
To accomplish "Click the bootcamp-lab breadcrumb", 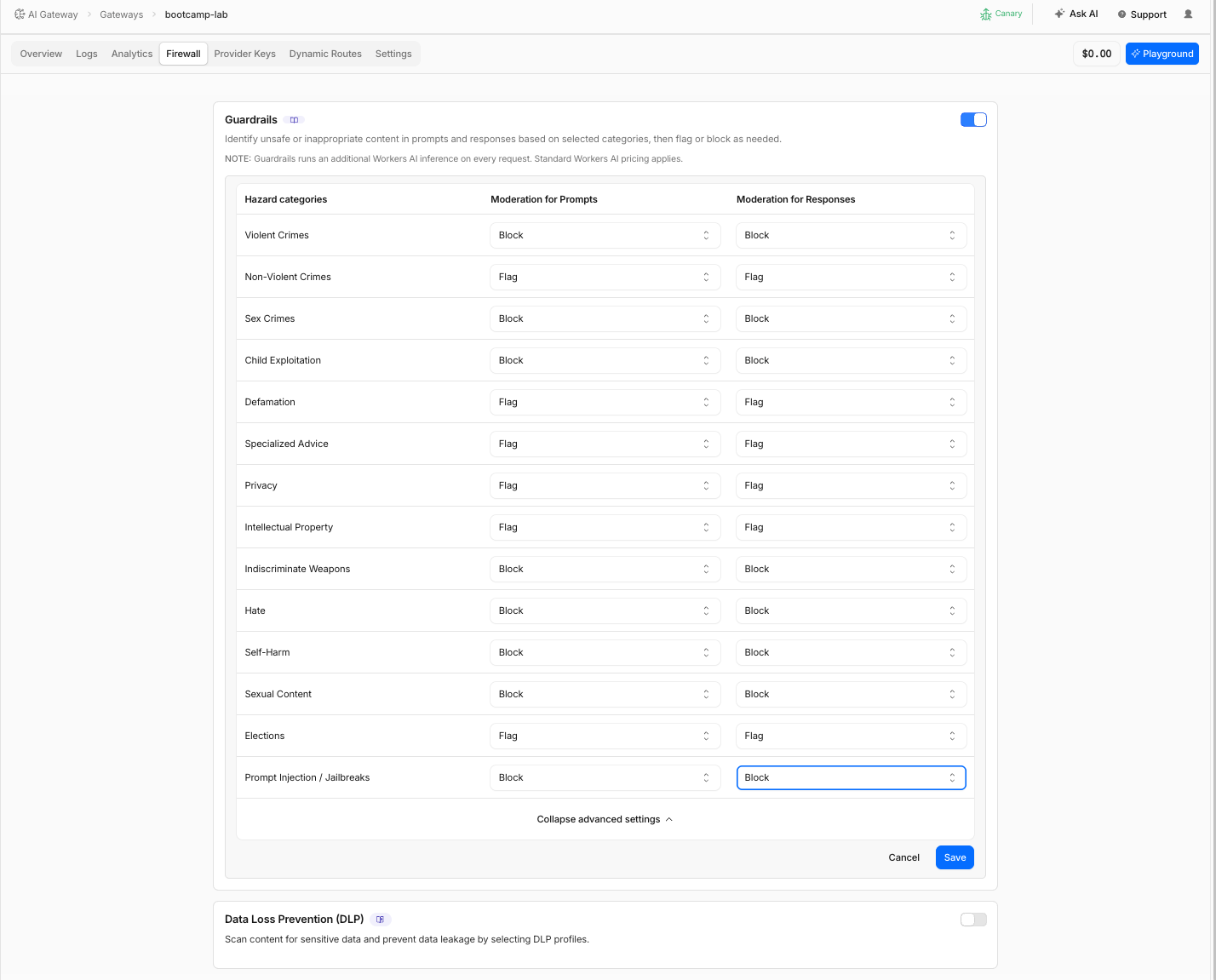I will click(x=196, y=14).
